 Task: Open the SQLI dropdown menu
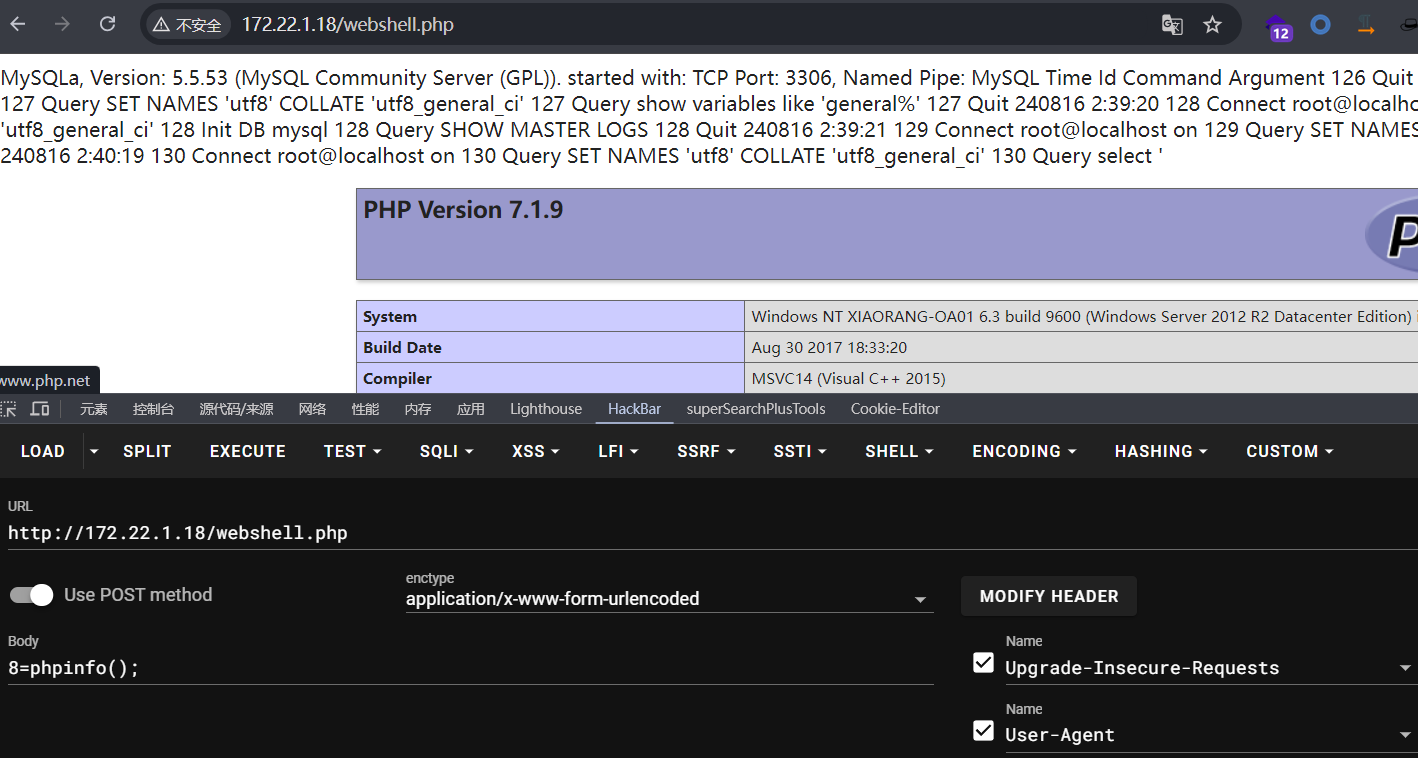coord(446,452)
